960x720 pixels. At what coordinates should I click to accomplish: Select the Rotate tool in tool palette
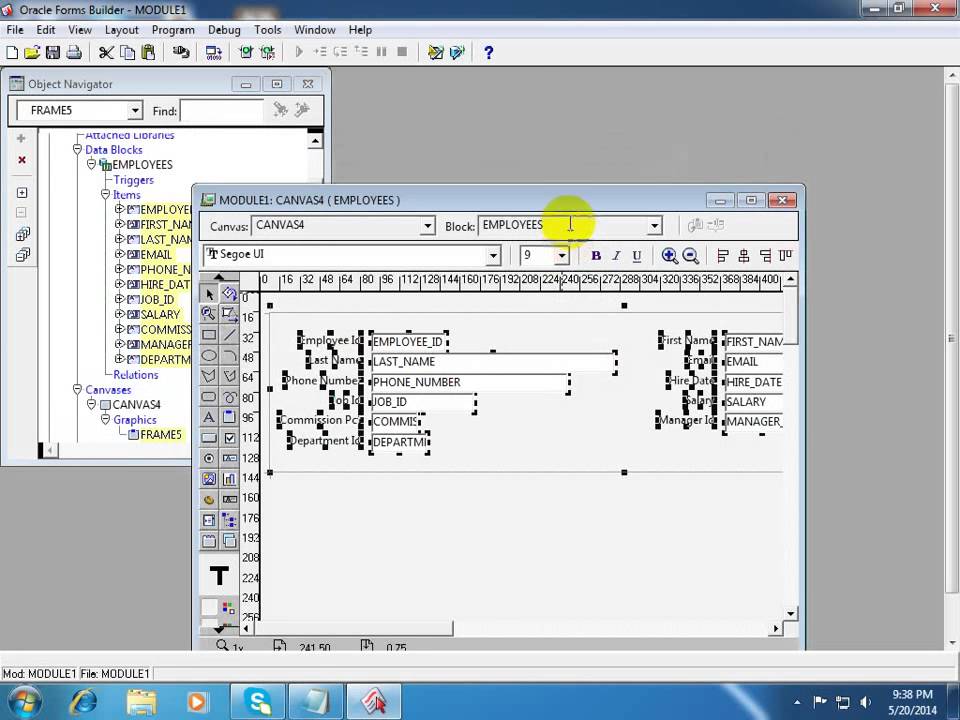pos(230,294)
